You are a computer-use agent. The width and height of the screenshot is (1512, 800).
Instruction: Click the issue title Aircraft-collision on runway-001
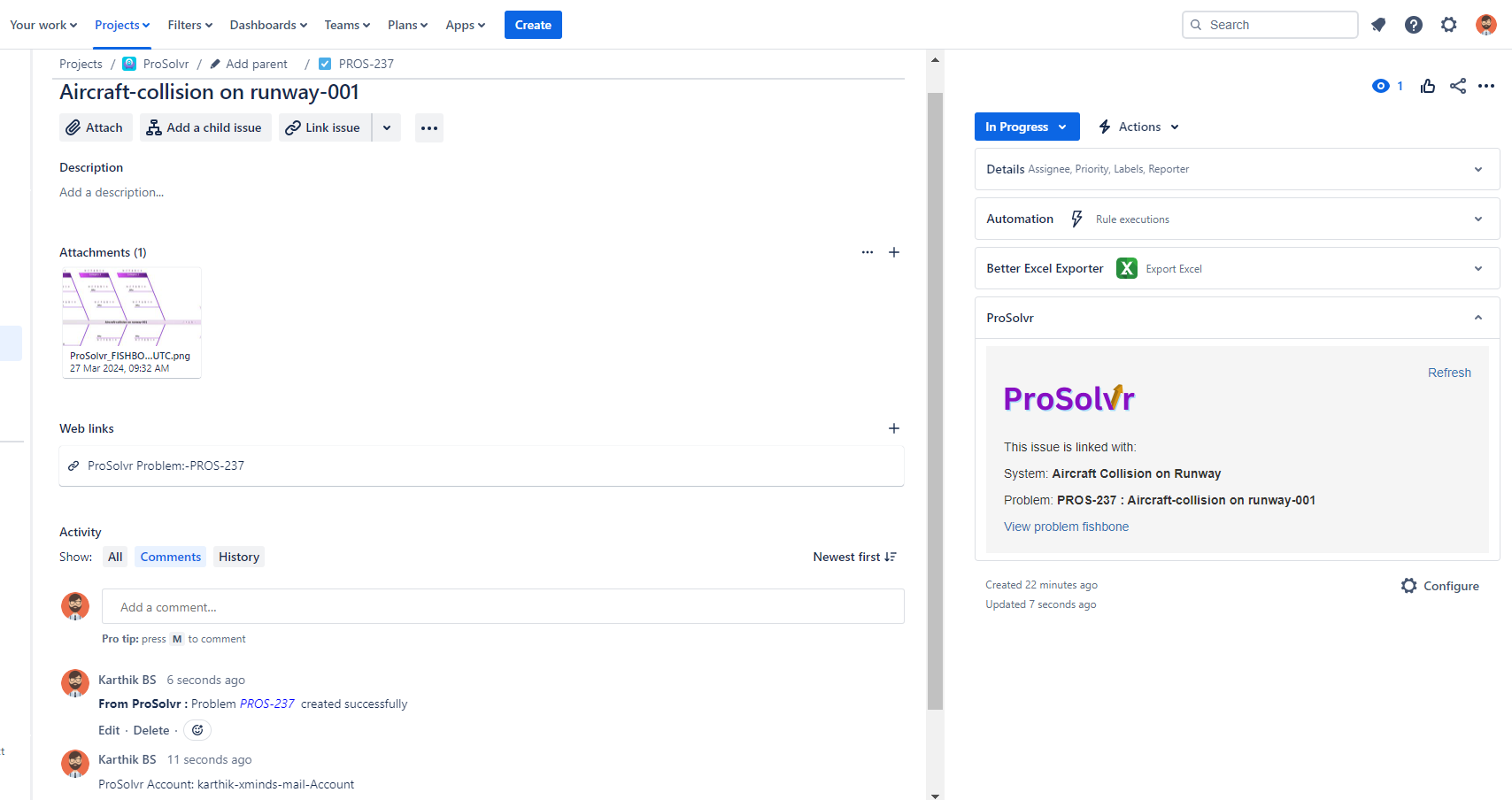[x=209, y=92]
